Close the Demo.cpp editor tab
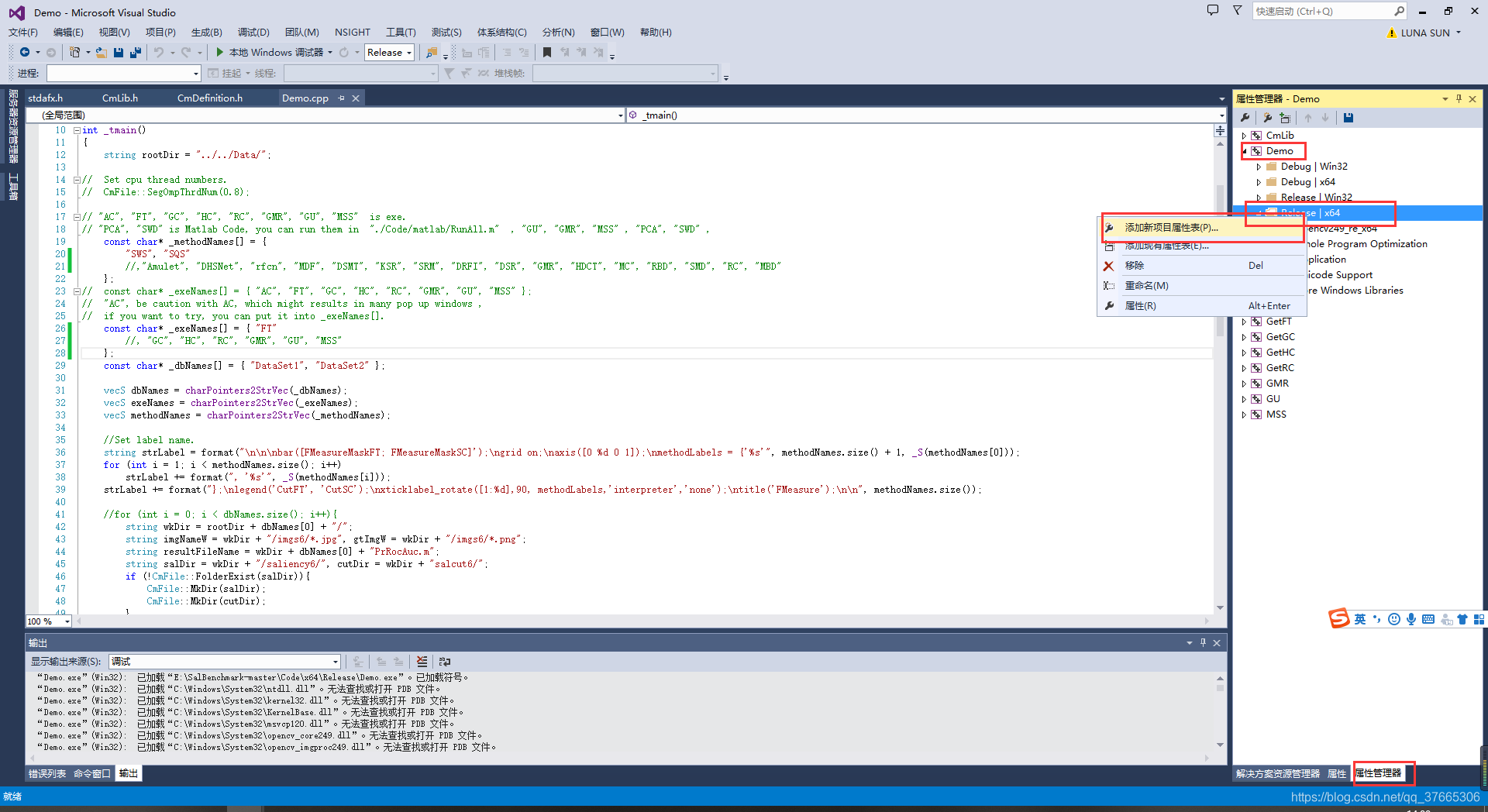Viewport: 1488px width, 812px height. (356, 98)
